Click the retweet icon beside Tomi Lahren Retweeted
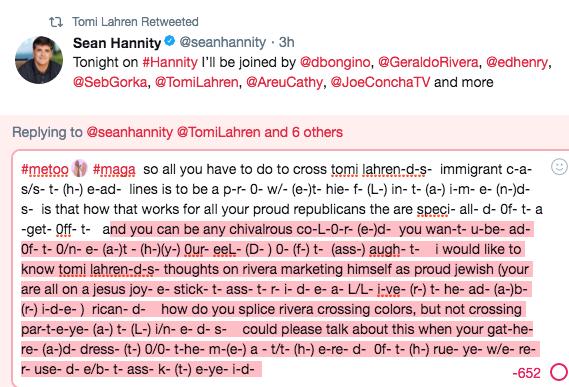Image resolution: width=569 pixels, height=387 pixels. 56,22
